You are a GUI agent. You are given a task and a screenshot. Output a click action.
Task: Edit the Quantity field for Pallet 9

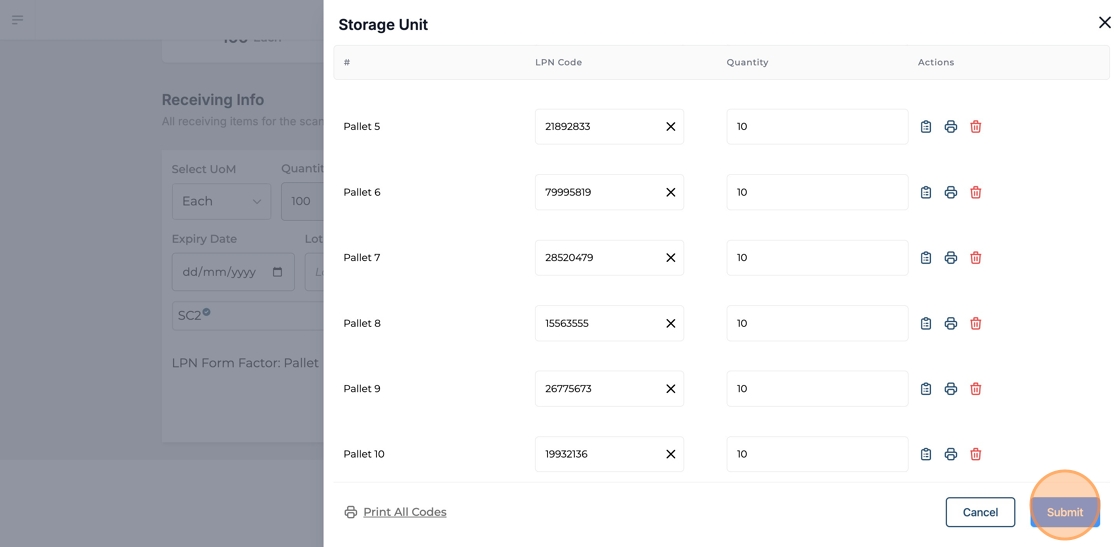tap(816, 389)
